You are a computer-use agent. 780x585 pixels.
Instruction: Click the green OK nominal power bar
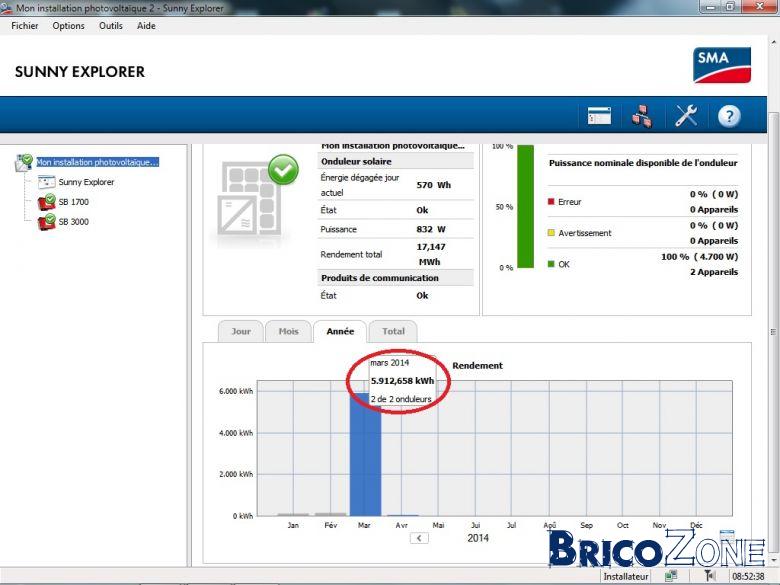pos(525,206)
